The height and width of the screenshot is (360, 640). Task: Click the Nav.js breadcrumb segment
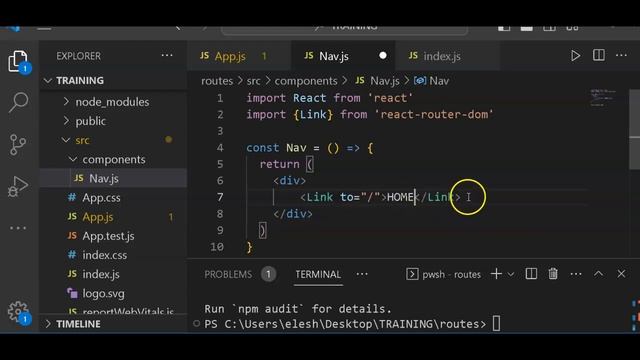click(378, 81)
